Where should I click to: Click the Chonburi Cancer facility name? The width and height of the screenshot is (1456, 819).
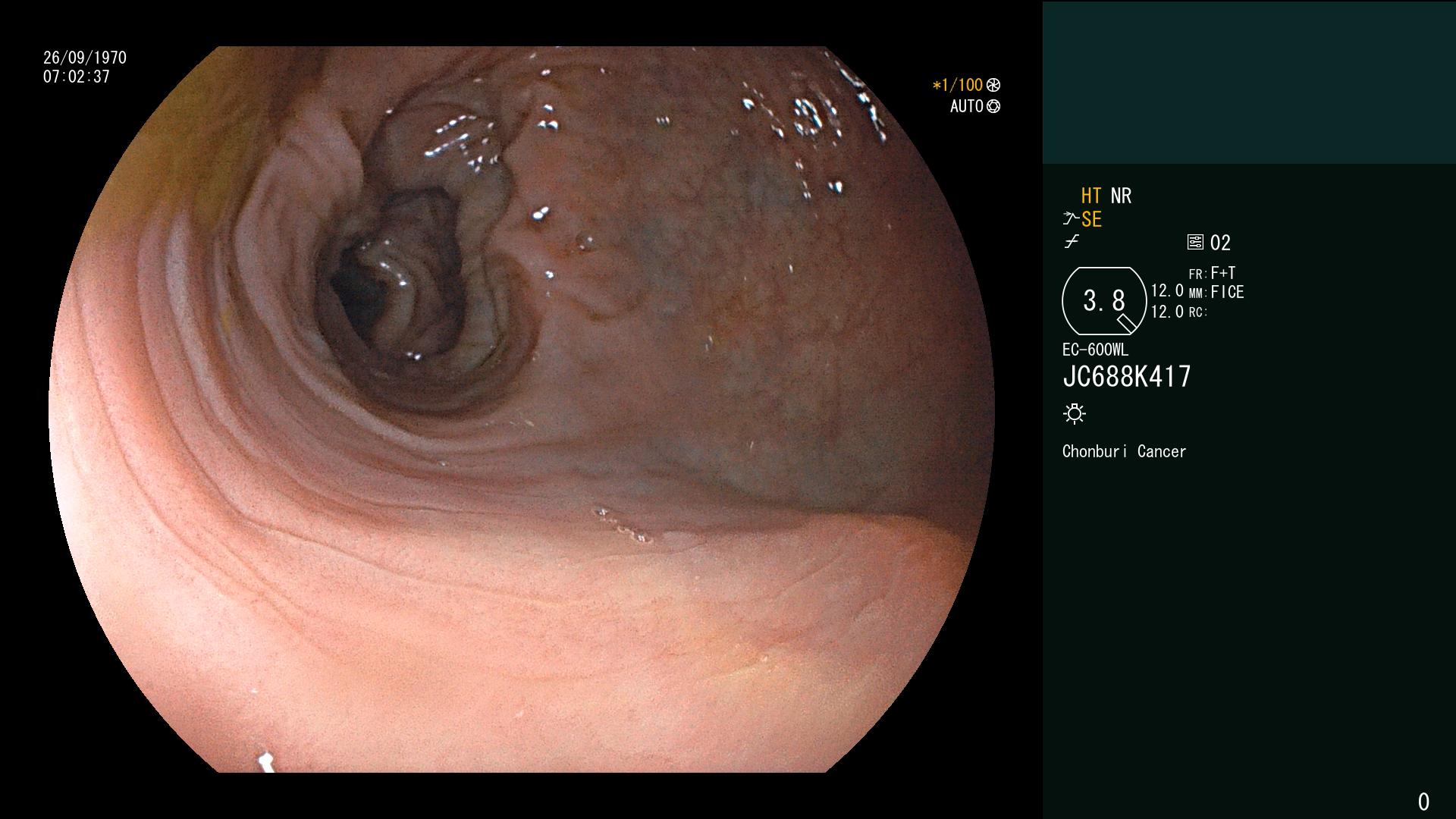tap(1124, 452)
